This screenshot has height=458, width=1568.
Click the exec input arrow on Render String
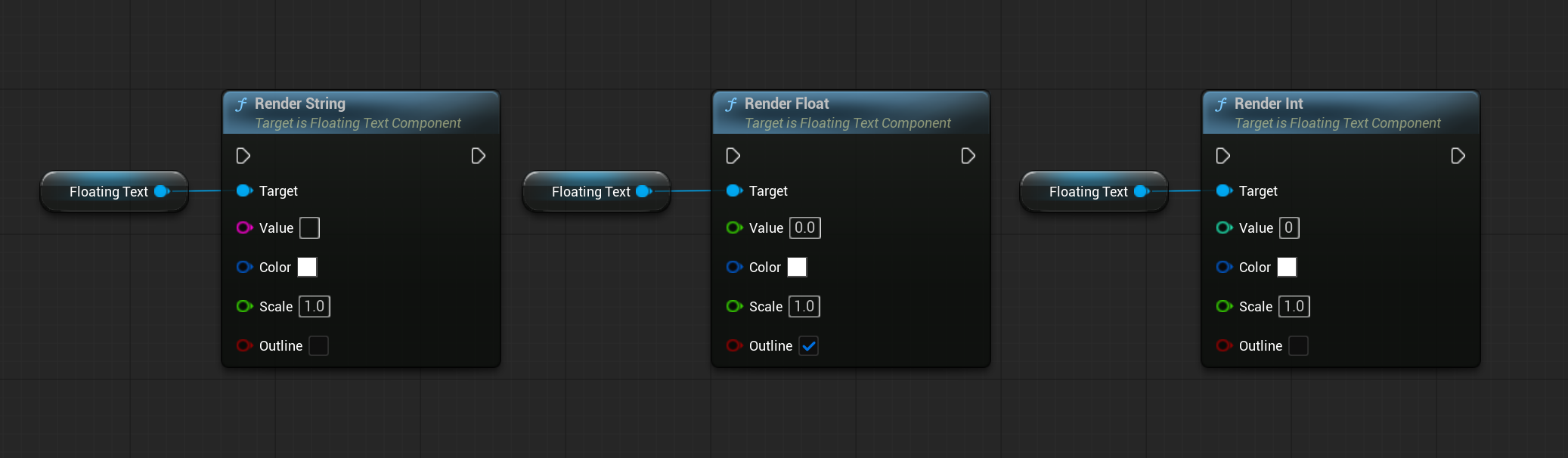pyautogui.click(x=243, y=155)
